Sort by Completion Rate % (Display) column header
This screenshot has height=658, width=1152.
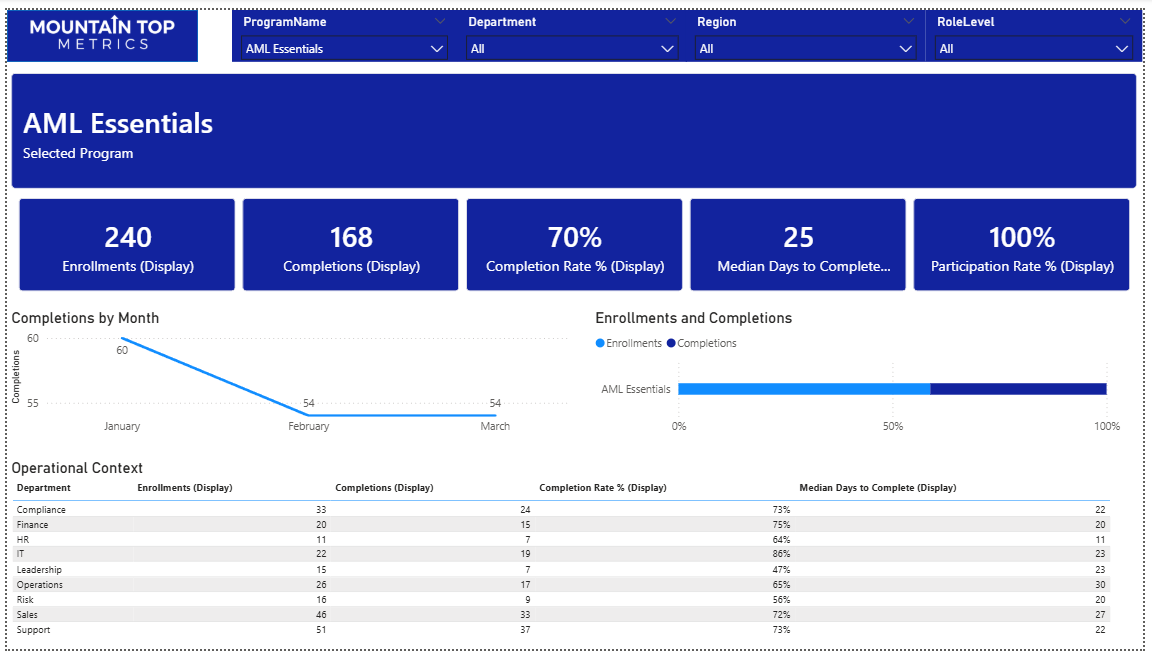(x=602, y=488)
